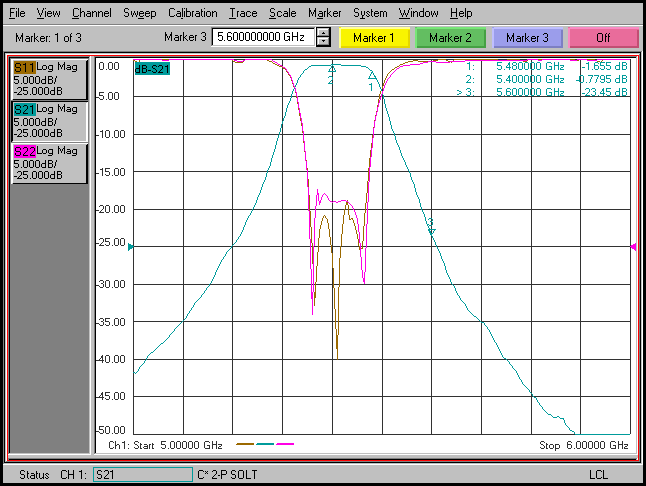The image size is (646, 486).
Task: Open the View menu
Action: coord(48,13)
